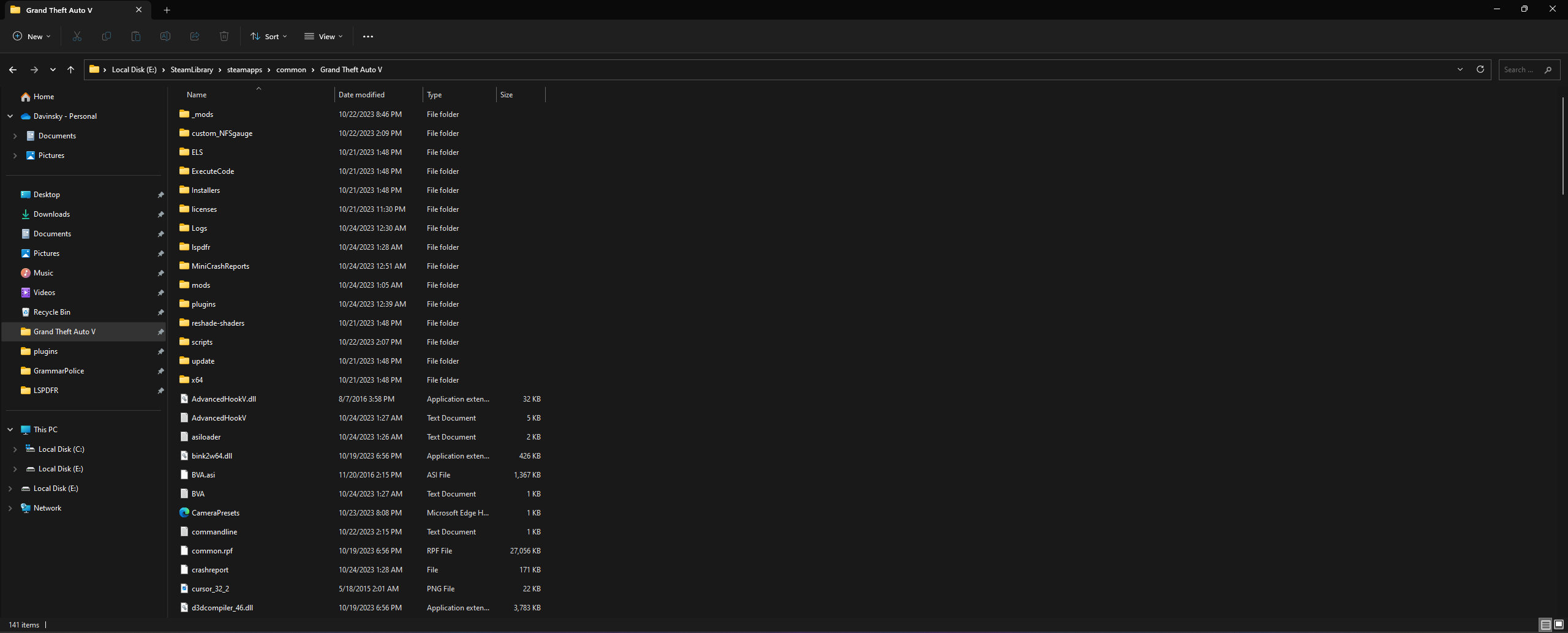Switch to details view layout icon
1568x633 pixels.
1546,624
